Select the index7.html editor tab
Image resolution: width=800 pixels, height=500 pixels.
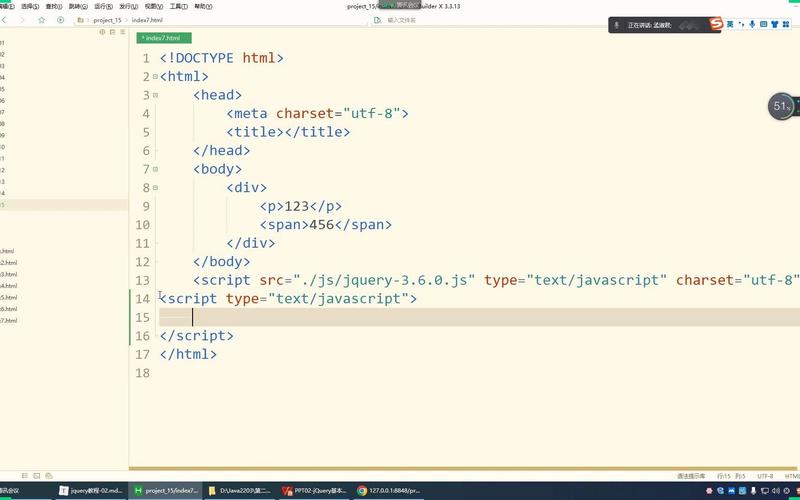164,38
